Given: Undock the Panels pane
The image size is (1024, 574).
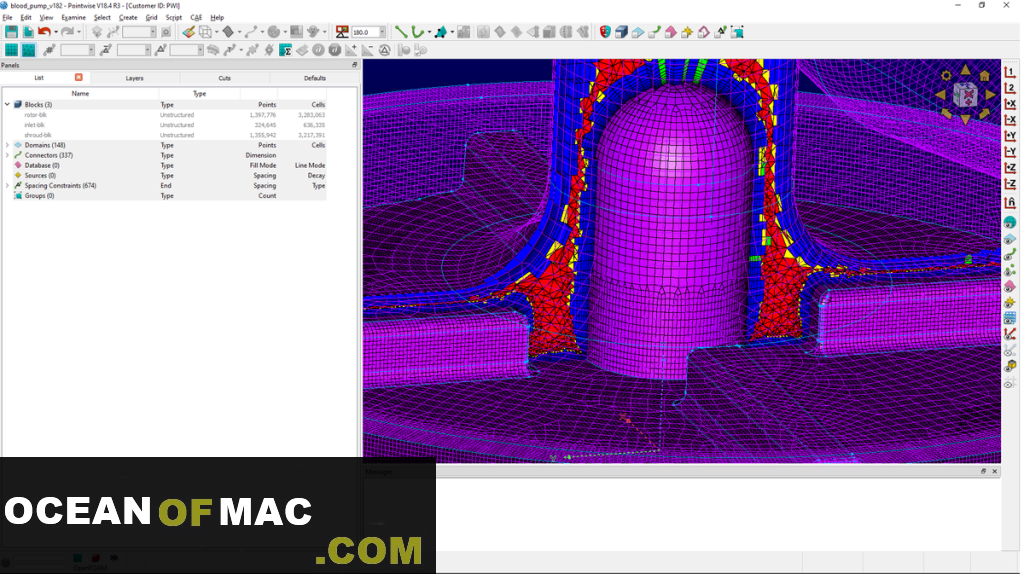Looking at the screenshot, I should pyautogui.click(x=355, y=65).
